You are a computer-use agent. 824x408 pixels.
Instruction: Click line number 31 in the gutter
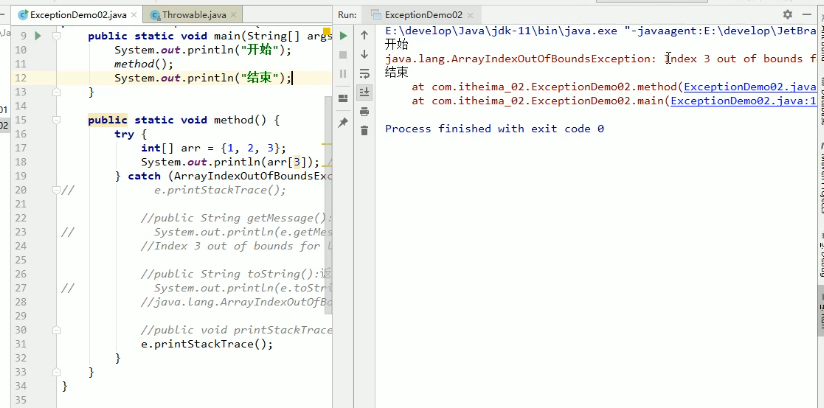21,344
